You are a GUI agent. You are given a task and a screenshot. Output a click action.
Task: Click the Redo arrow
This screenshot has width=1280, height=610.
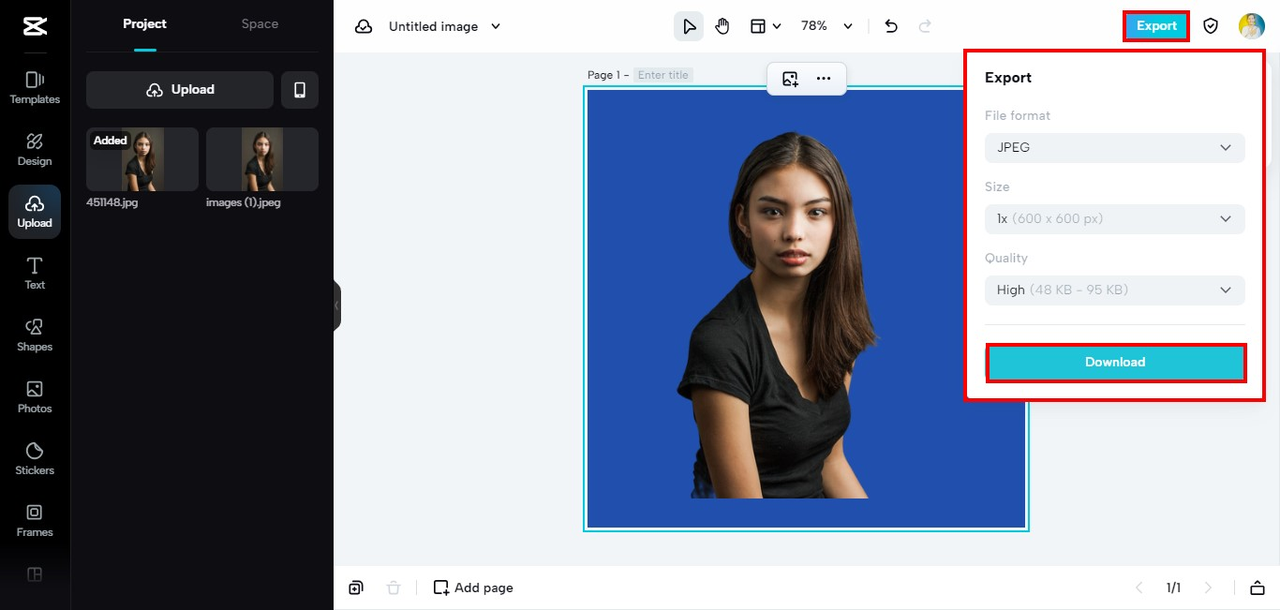[925, 27]
